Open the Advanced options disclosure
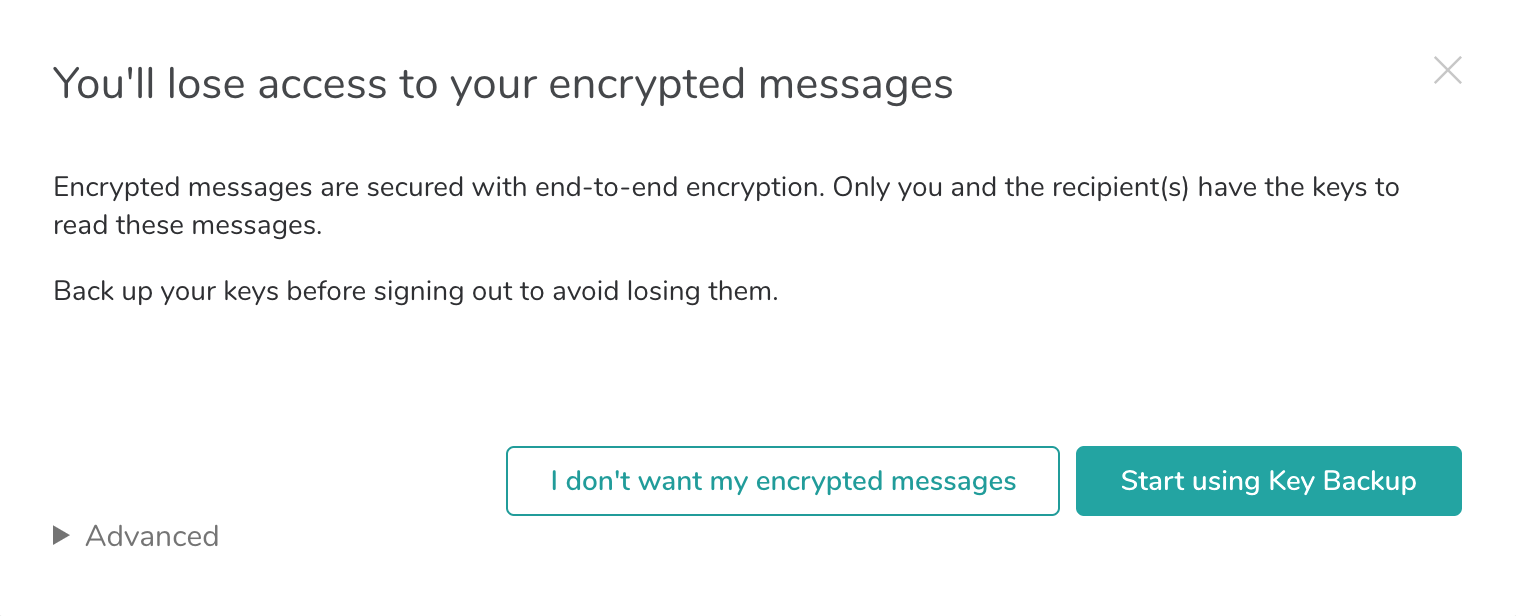Screen dimensions: 1516x616 (x=136, y=536)
